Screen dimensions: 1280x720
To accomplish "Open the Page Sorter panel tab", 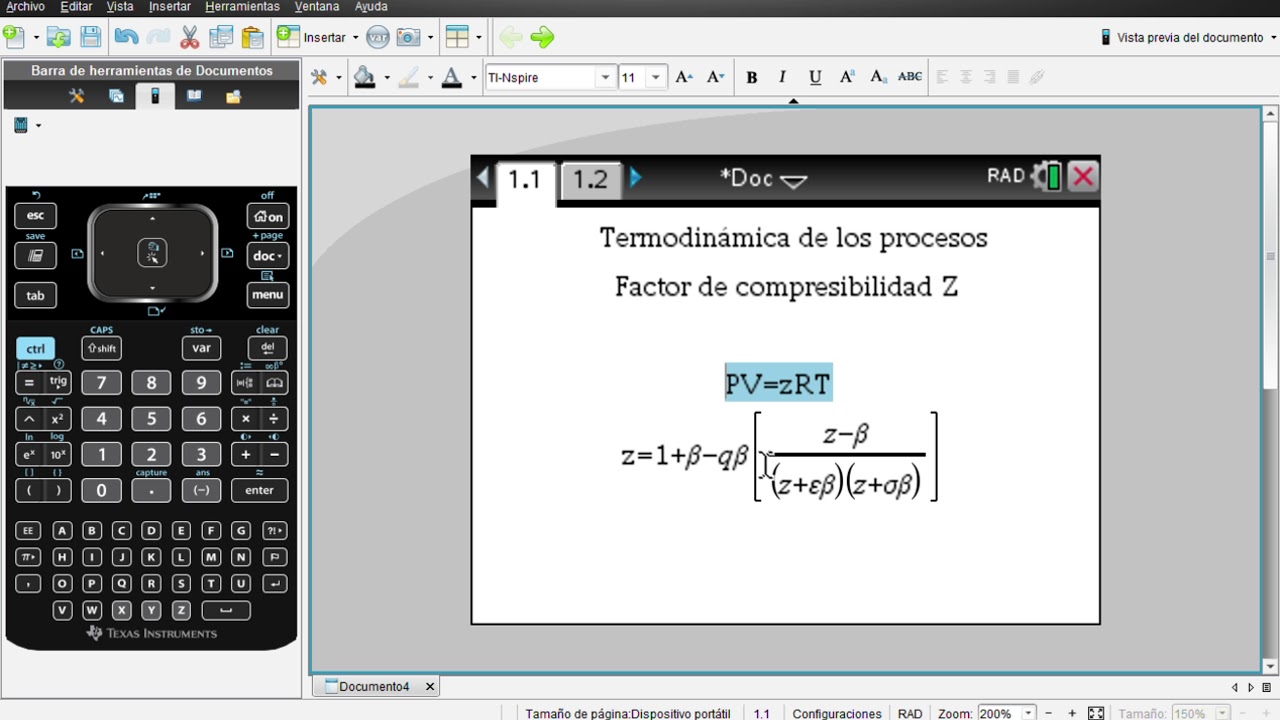I will coord(116,96).
